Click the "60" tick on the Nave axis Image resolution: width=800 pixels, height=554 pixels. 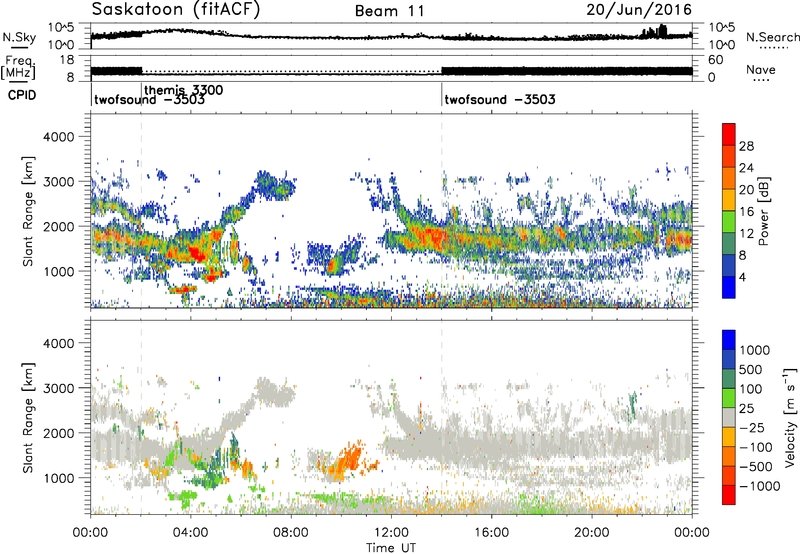(x=715, y=60)
